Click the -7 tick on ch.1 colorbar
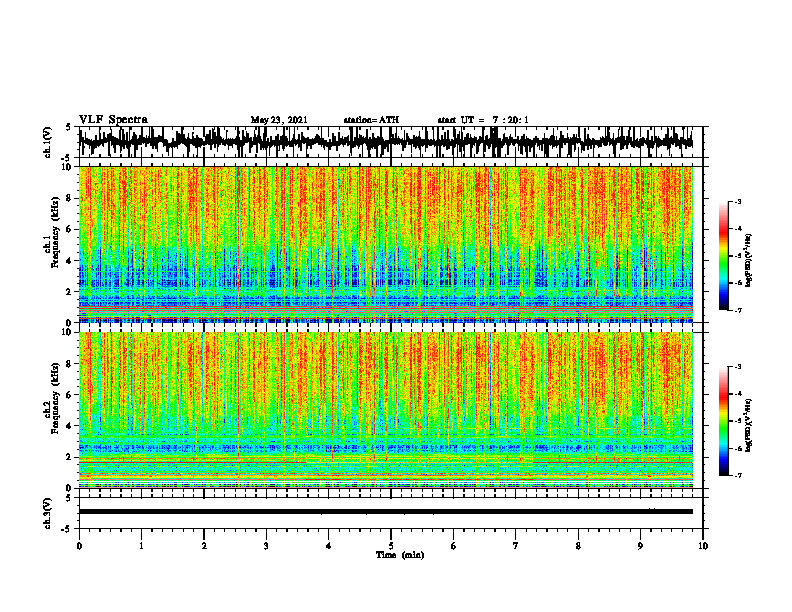The width and height of the screenshot is (792, 612). tap(738, 310)
